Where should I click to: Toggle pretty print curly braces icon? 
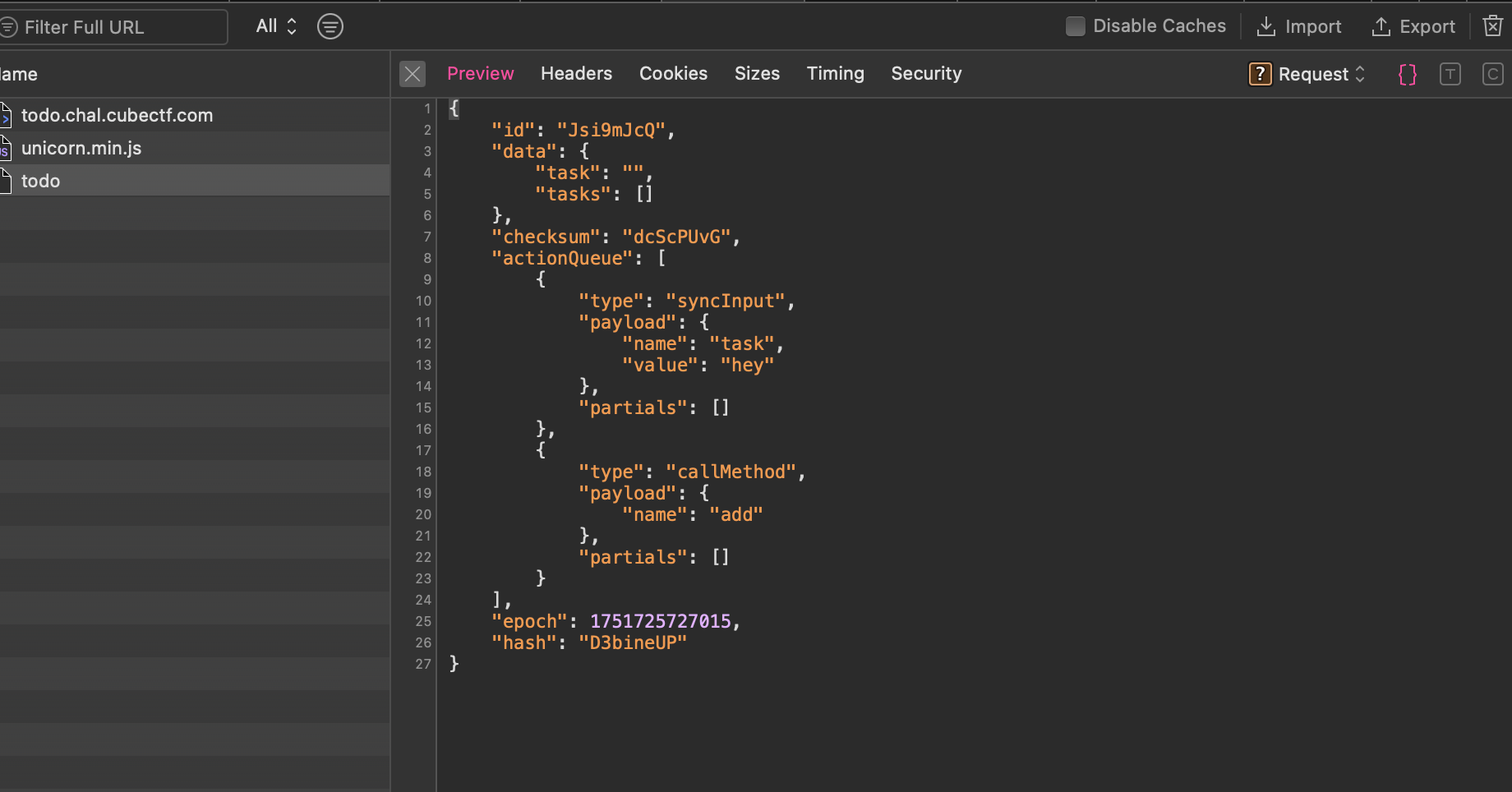1408,74
